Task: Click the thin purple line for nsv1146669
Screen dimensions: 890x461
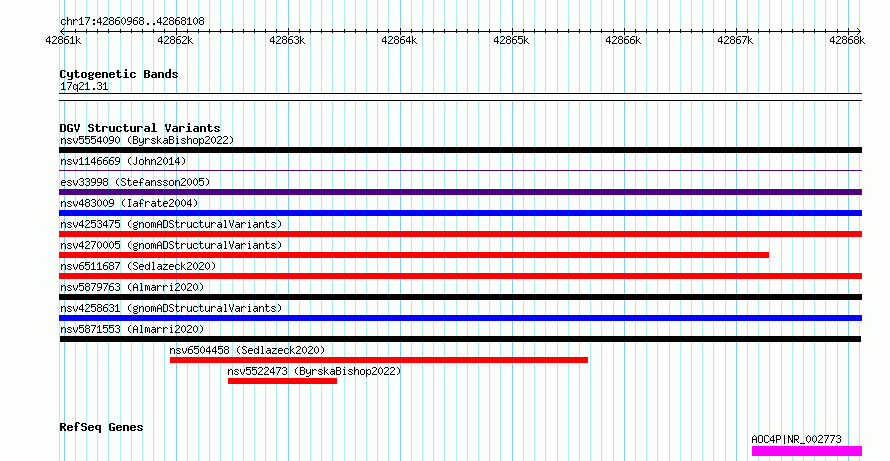Action: pyautogui.click(x=460, y=170)
